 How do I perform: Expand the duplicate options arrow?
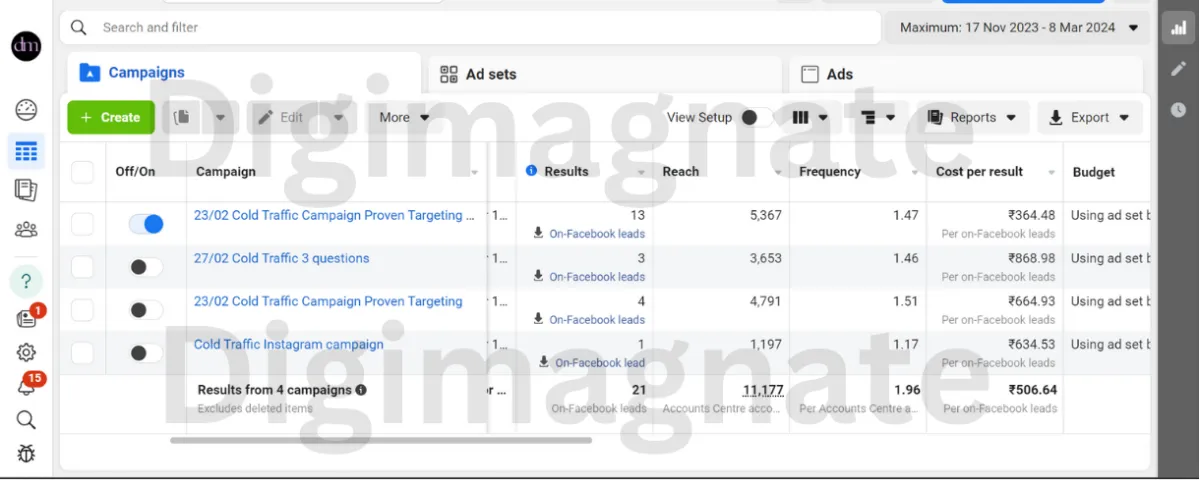(x=220, y=117)
